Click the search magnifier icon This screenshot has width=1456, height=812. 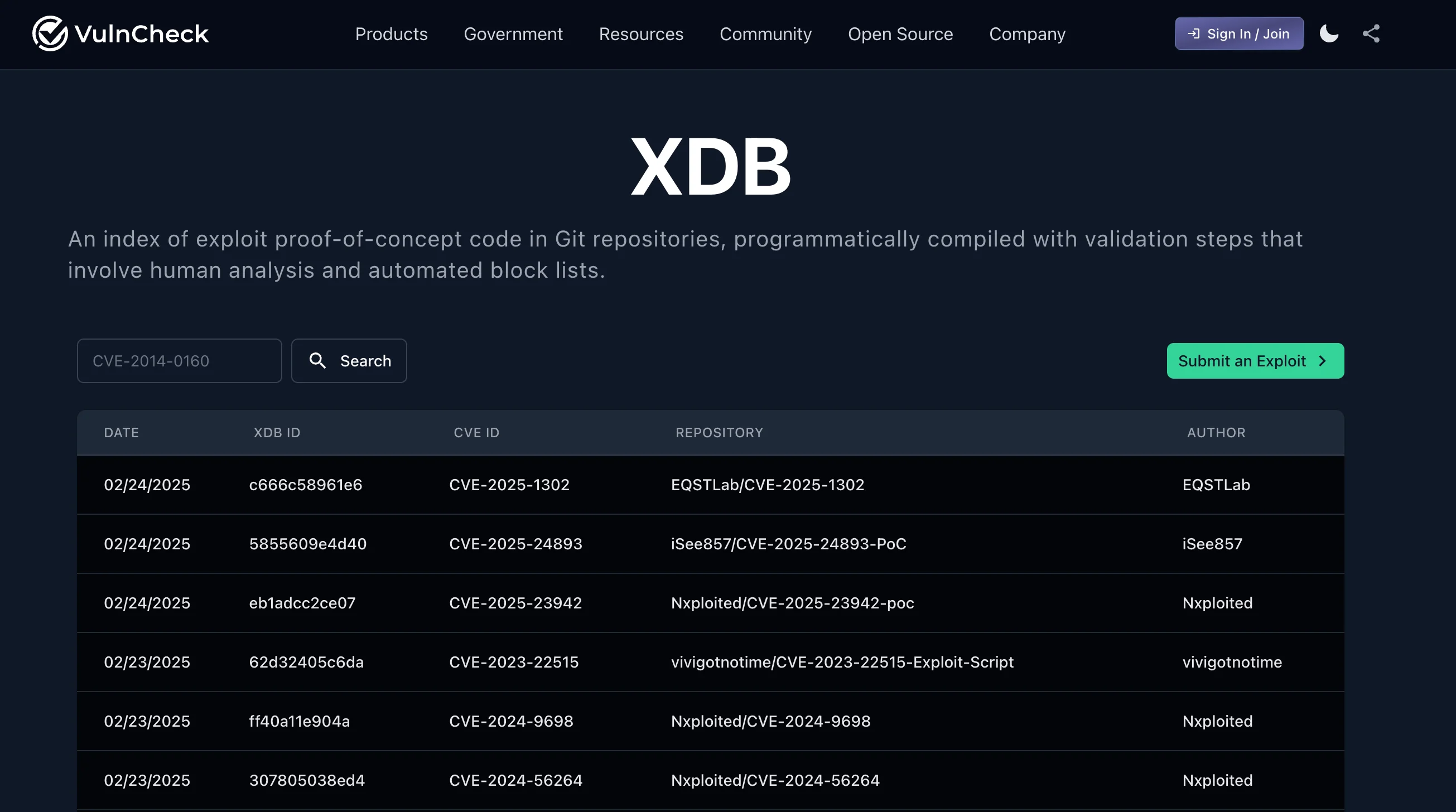pyautogui.click(x=317, y=360)
